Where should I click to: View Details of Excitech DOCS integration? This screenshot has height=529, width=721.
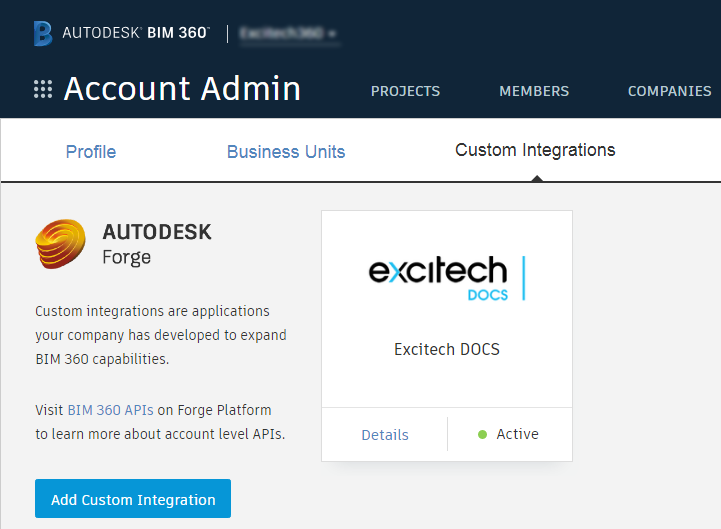pos(385,435)
